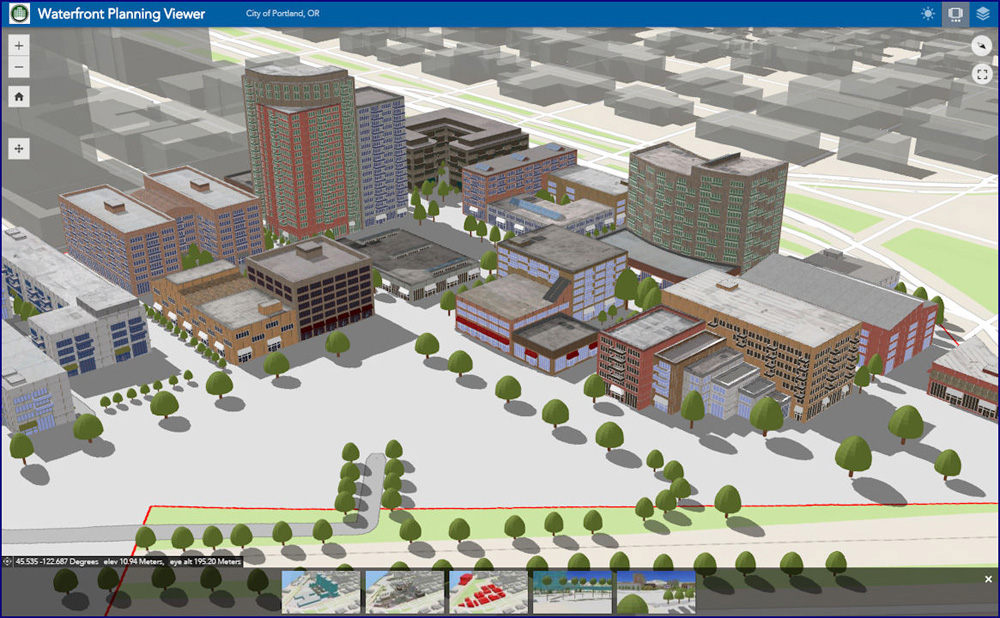Zoom out with the minus button
1000x618 pixels.
(18, 67)
